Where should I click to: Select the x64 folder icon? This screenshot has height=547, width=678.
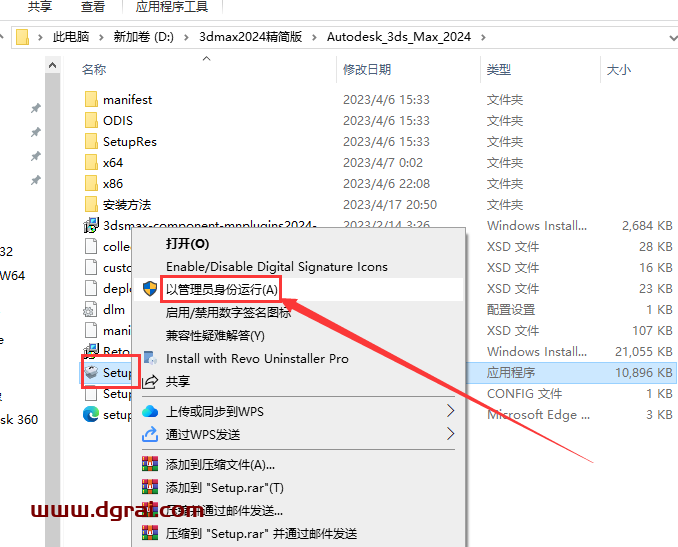(x=91, y=163)
